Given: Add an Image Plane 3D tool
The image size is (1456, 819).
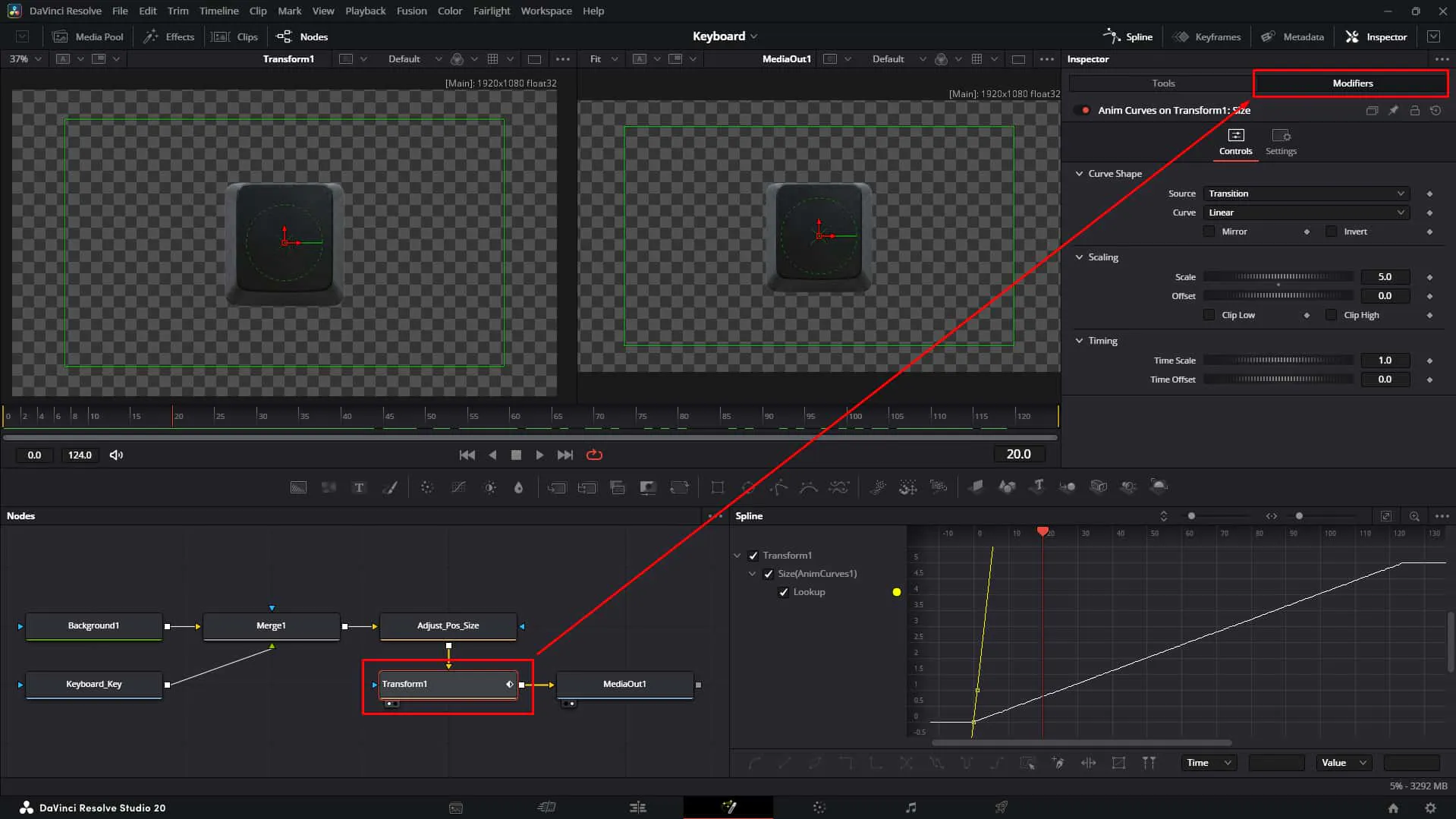Looking at the screenshot, I should (x=976, y=487).
